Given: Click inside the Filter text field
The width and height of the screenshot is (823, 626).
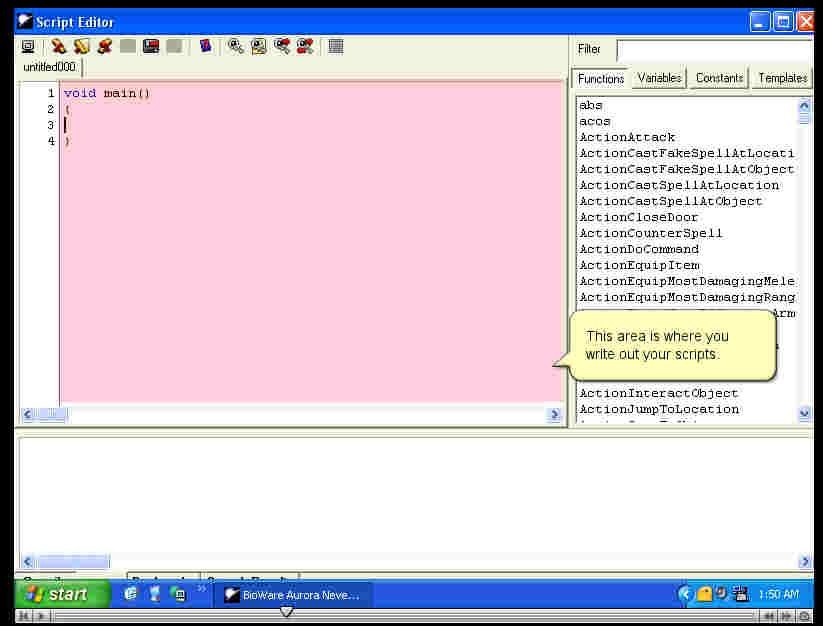Looking at the screenshot, I should [x=714, y=49].
